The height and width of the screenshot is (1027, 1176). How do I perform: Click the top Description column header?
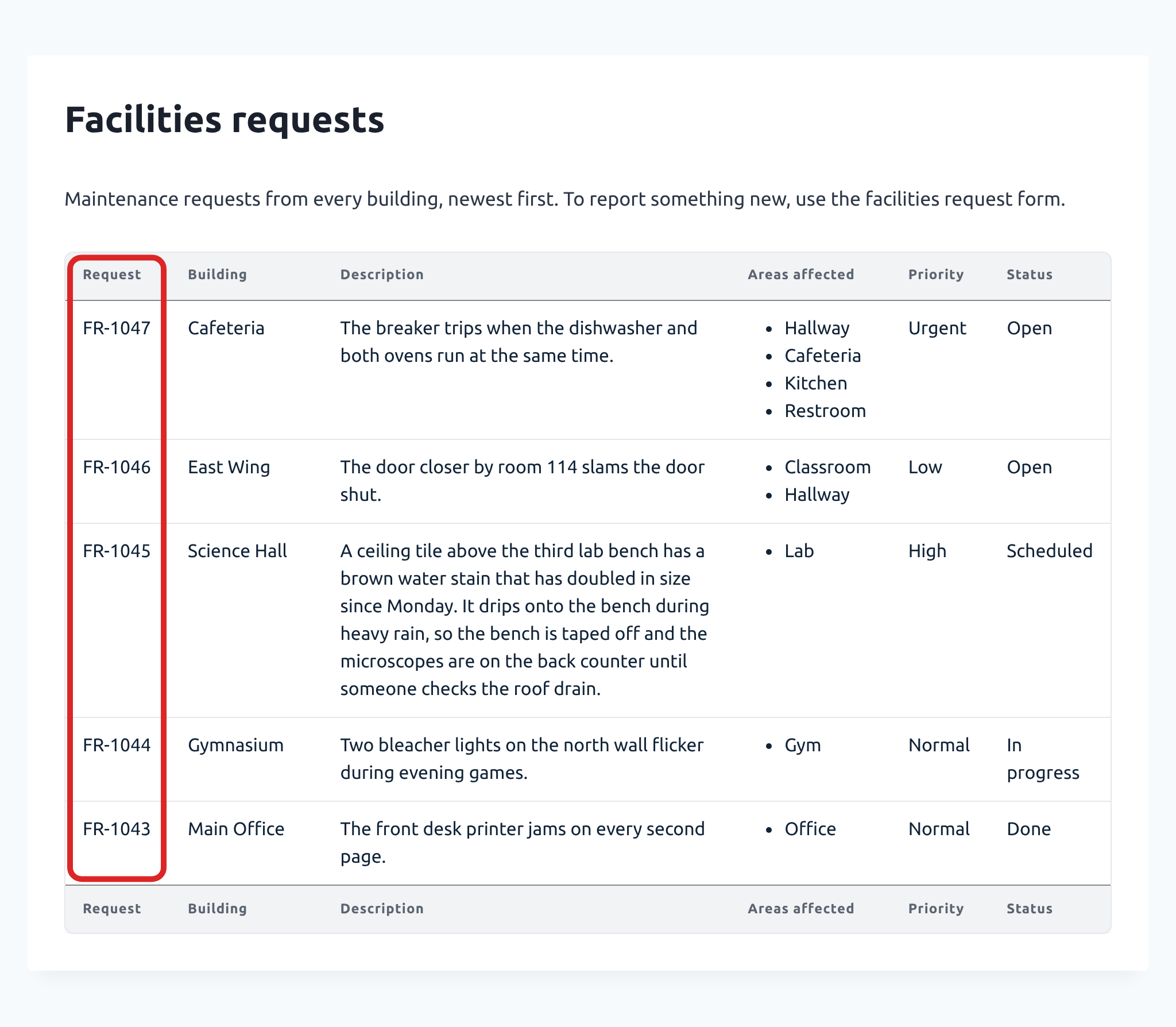382,275
